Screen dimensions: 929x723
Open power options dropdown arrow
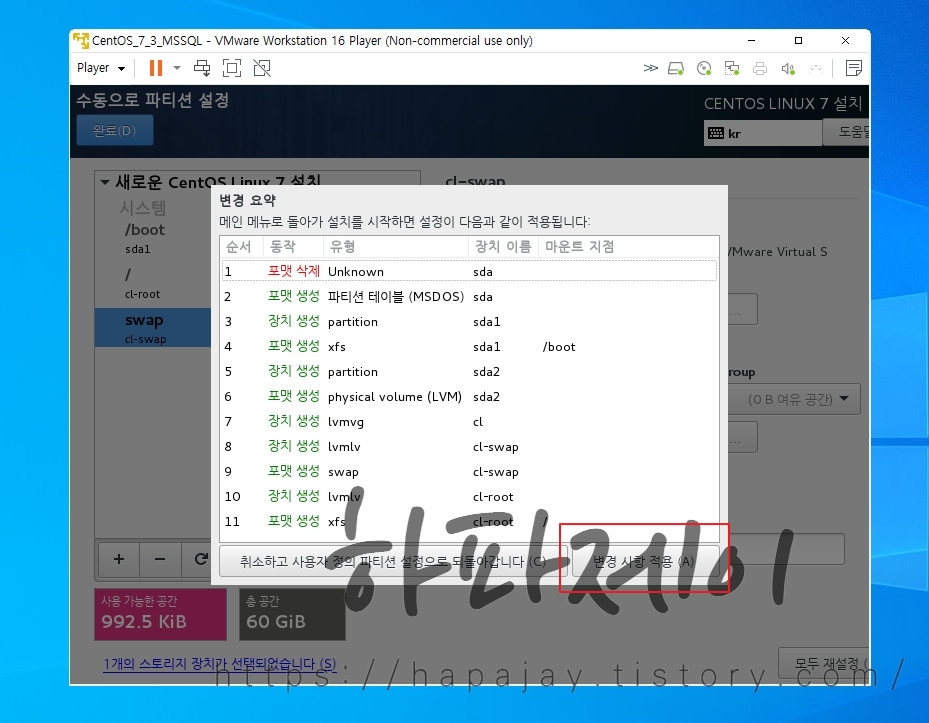click(177, 68)
